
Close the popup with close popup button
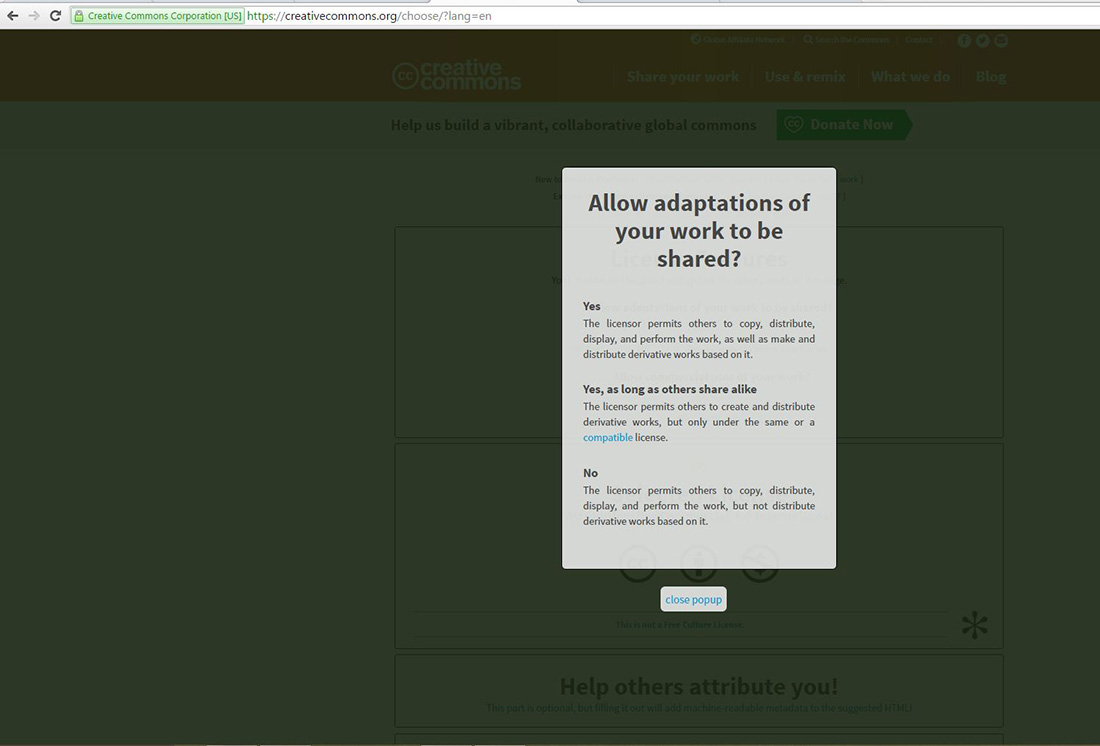[x=693, y=599]
